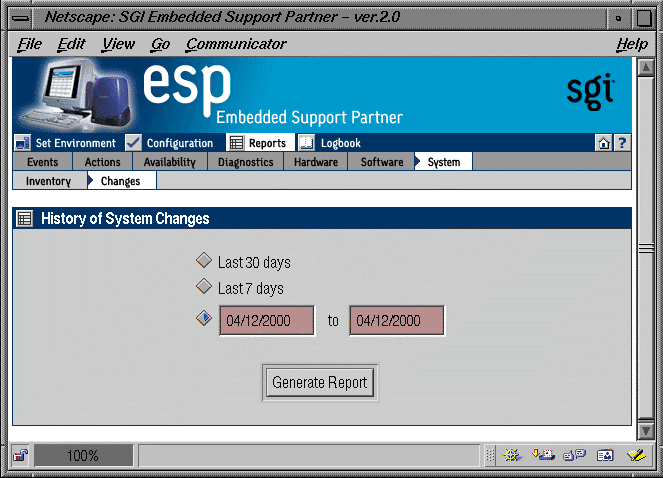Click the 100% progress indicator
Screen dimensions: 663x478
(83, 456)
